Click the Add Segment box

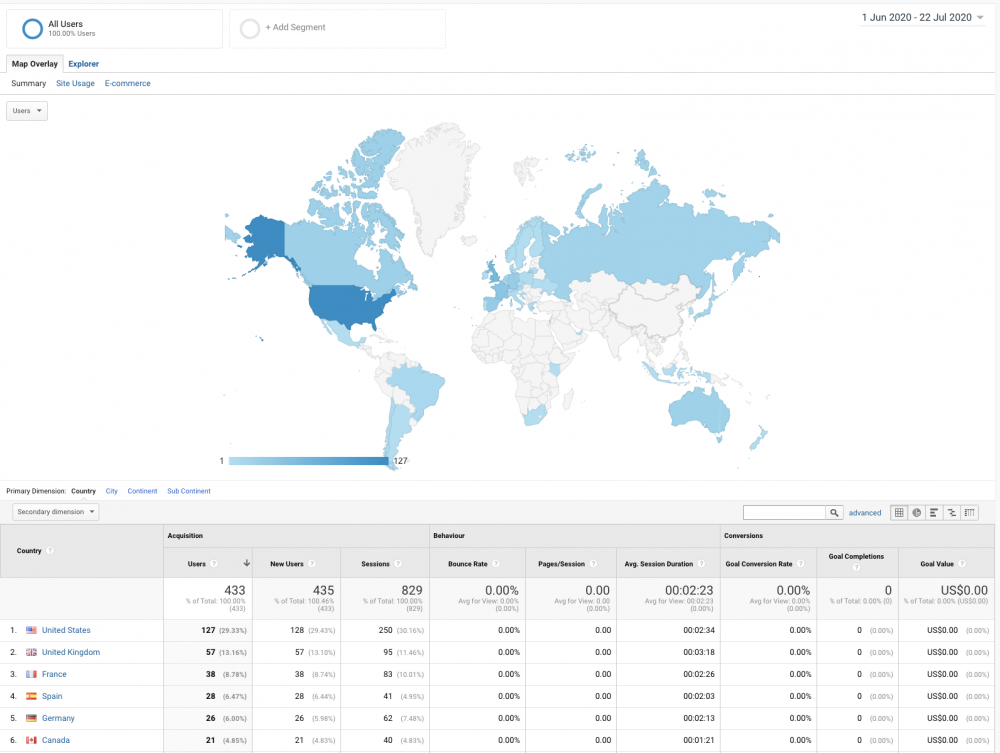(x=337, y=28)
